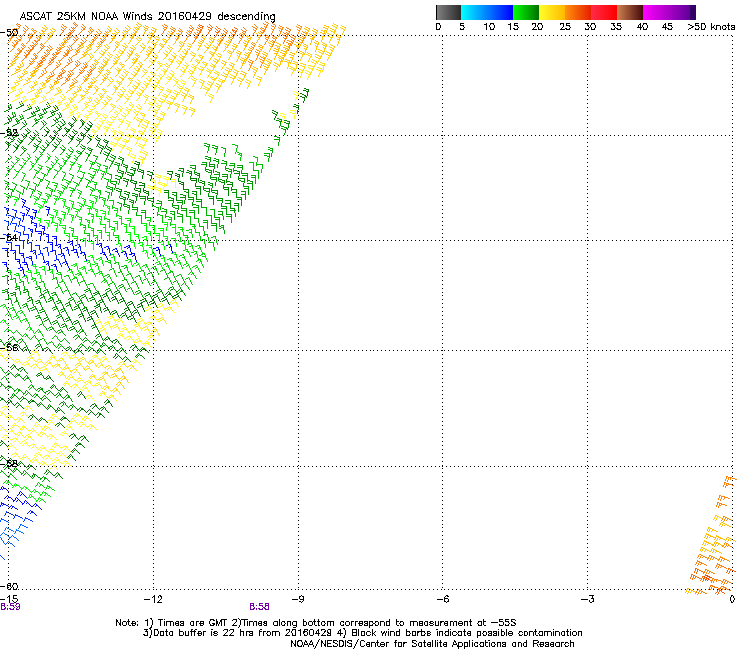
Task: Click the 0 longitude label
Action: [732, 599]
